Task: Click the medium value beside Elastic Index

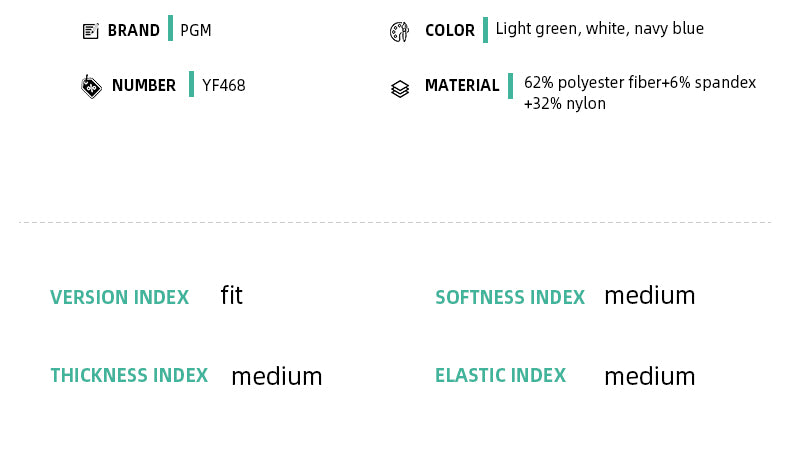Action: (x=650, y=377)
